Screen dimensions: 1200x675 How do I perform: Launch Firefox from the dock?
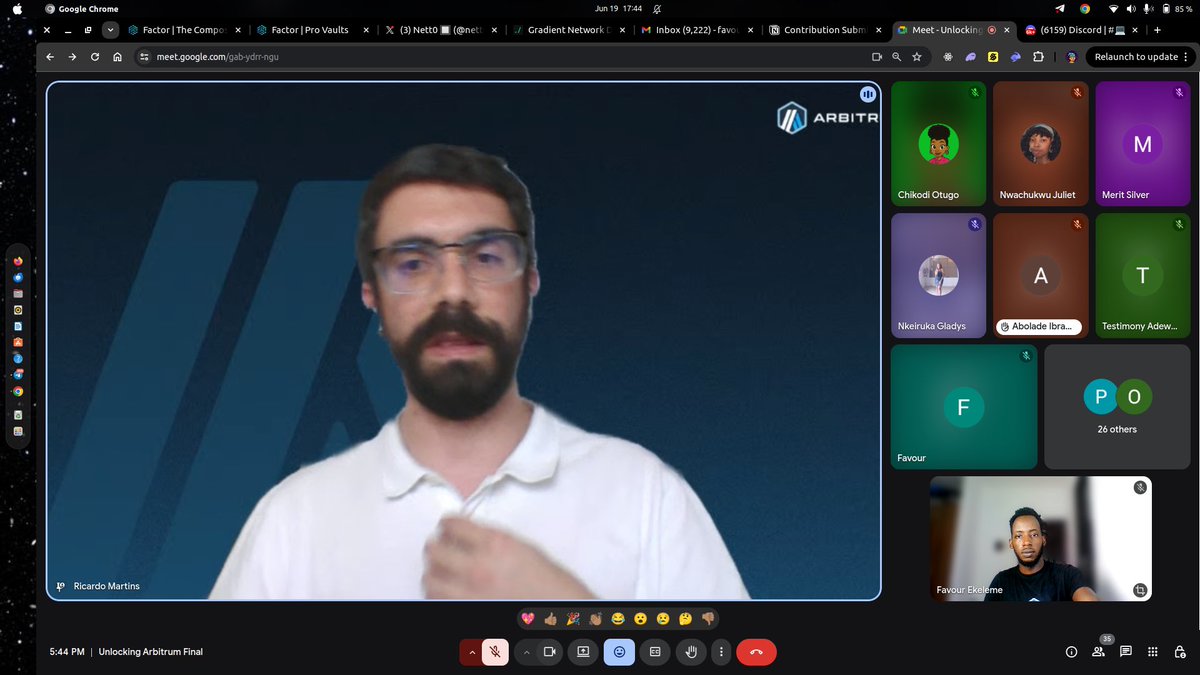coord(18,261)
